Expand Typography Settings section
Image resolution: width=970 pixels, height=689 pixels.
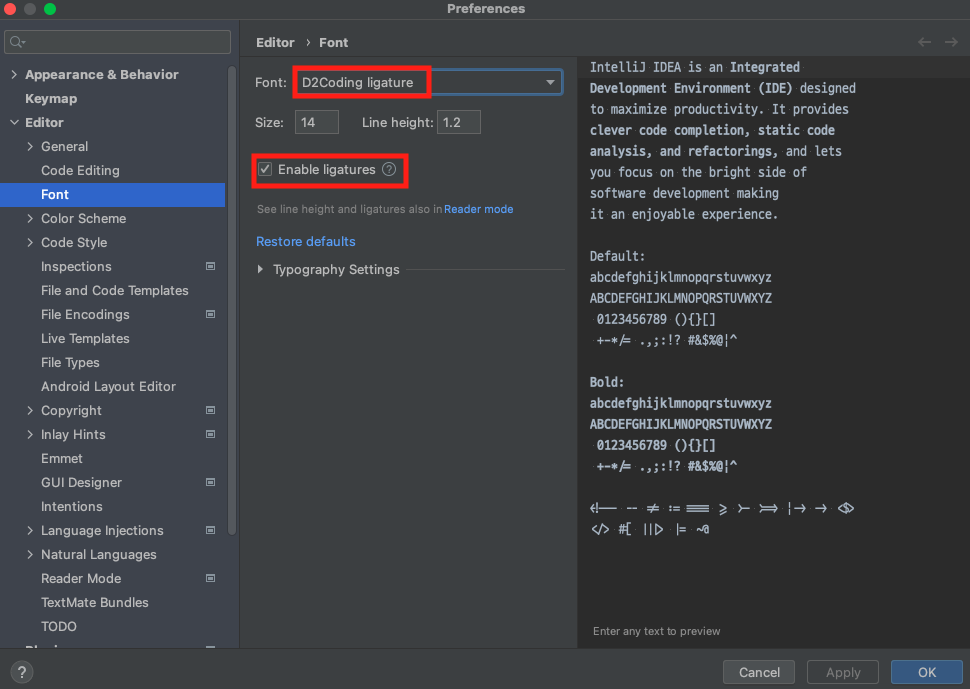pos(260,270)
